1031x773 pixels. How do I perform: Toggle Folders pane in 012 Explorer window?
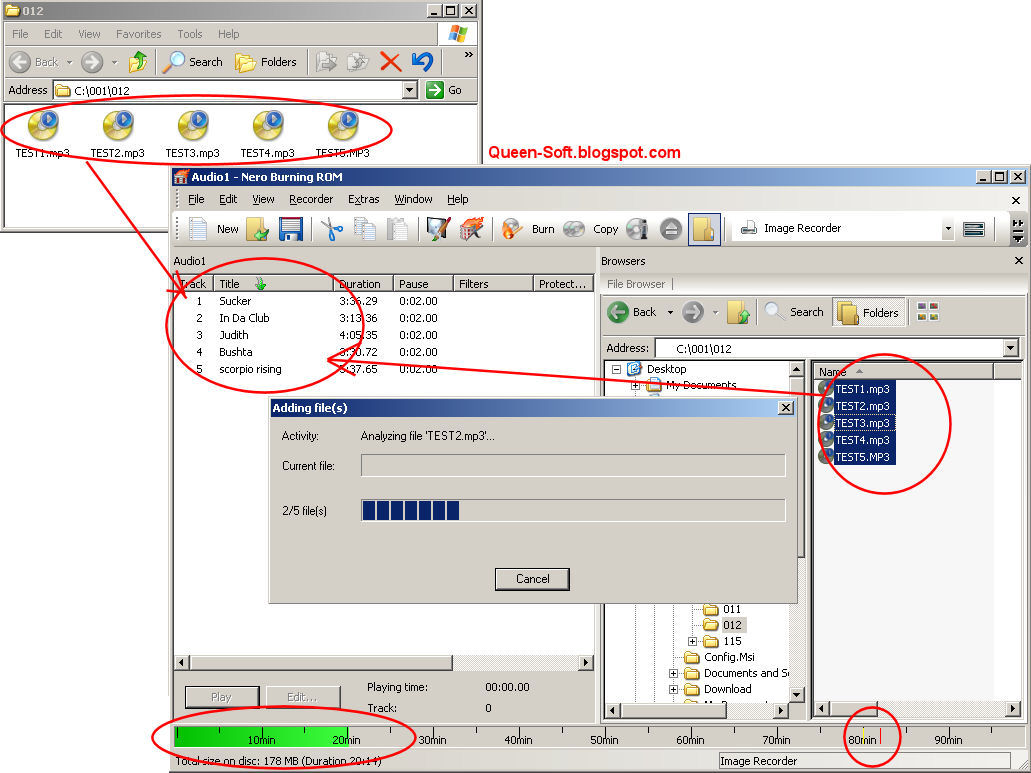pyautogui.click(x=266, y=62)
